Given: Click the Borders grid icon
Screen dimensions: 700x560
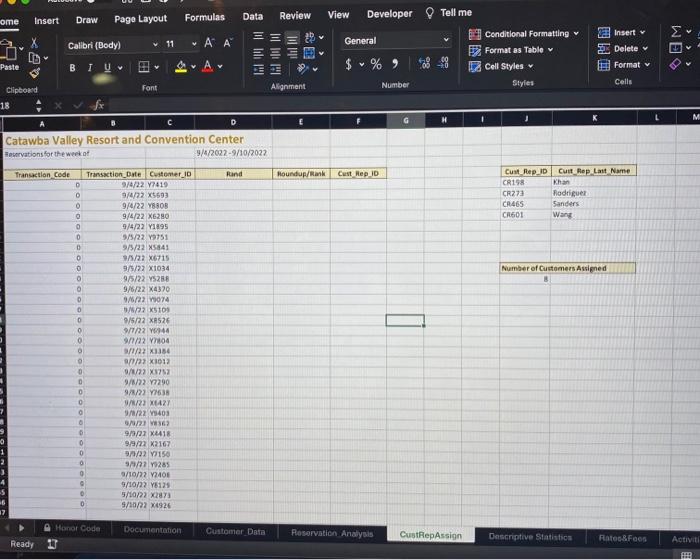Looking at the screenshot, I should pyautogui.click(x=144, y=67).
